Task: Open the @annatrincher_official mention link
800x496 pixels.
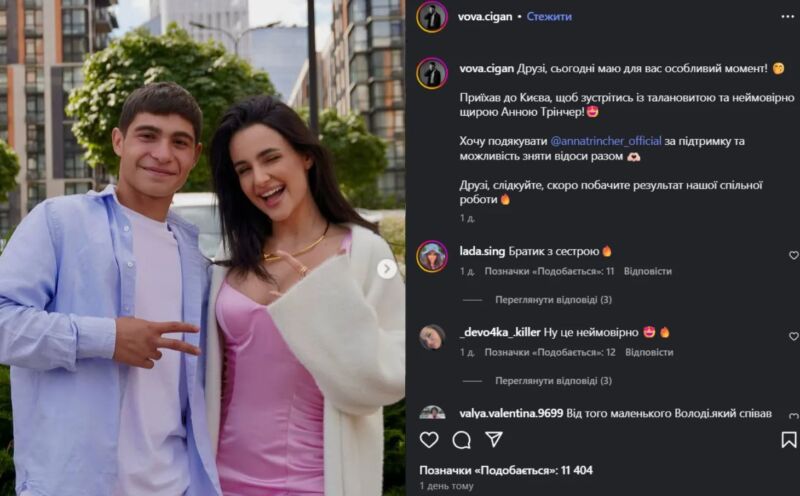Action: click(606, 141)
